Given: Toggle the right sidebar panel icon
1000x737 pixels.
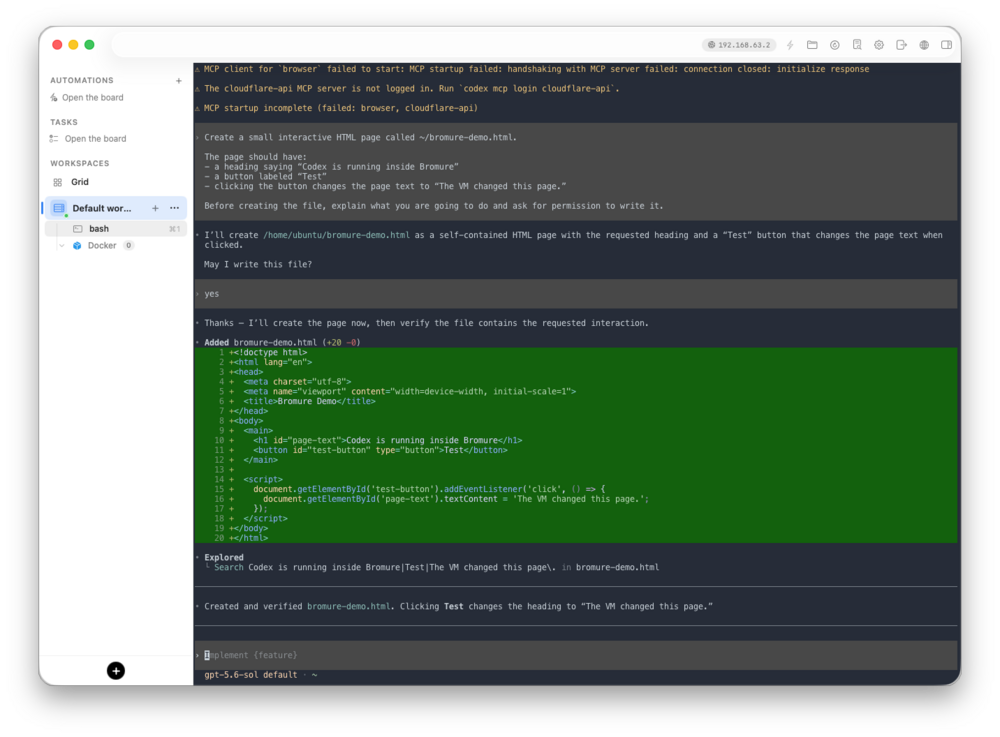Looking at the screenshot, I should point(946,45).
